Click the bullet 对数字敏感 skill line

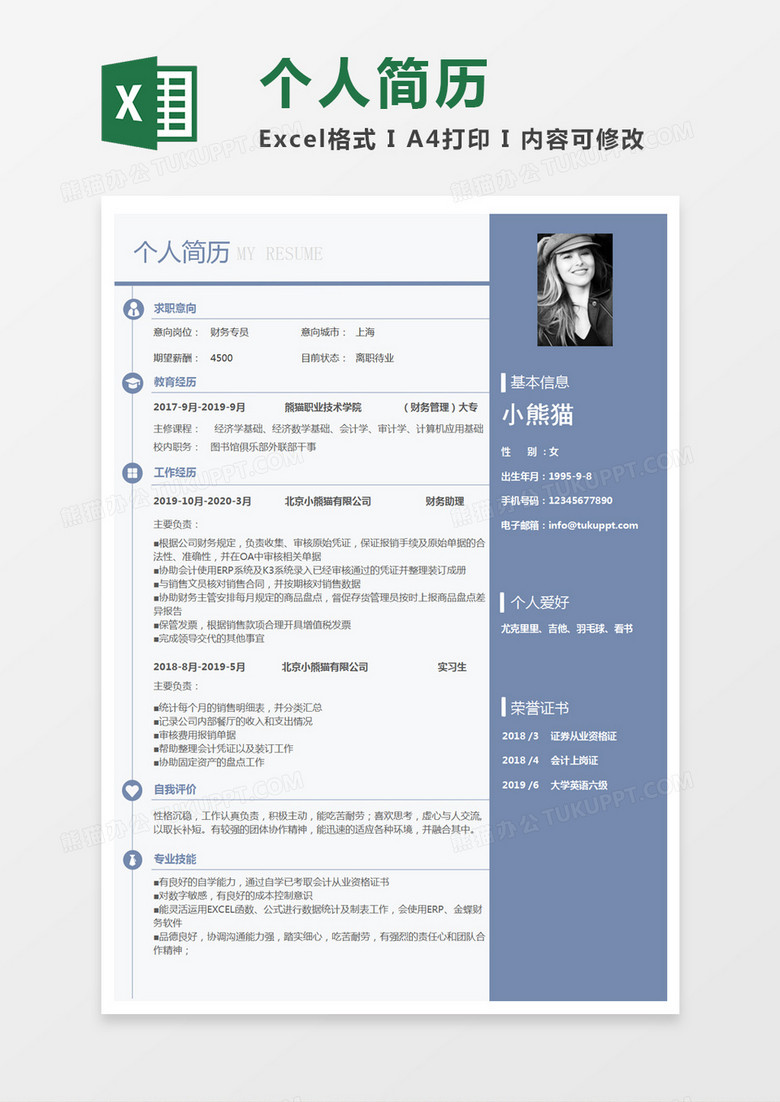(x=233, y=896)
